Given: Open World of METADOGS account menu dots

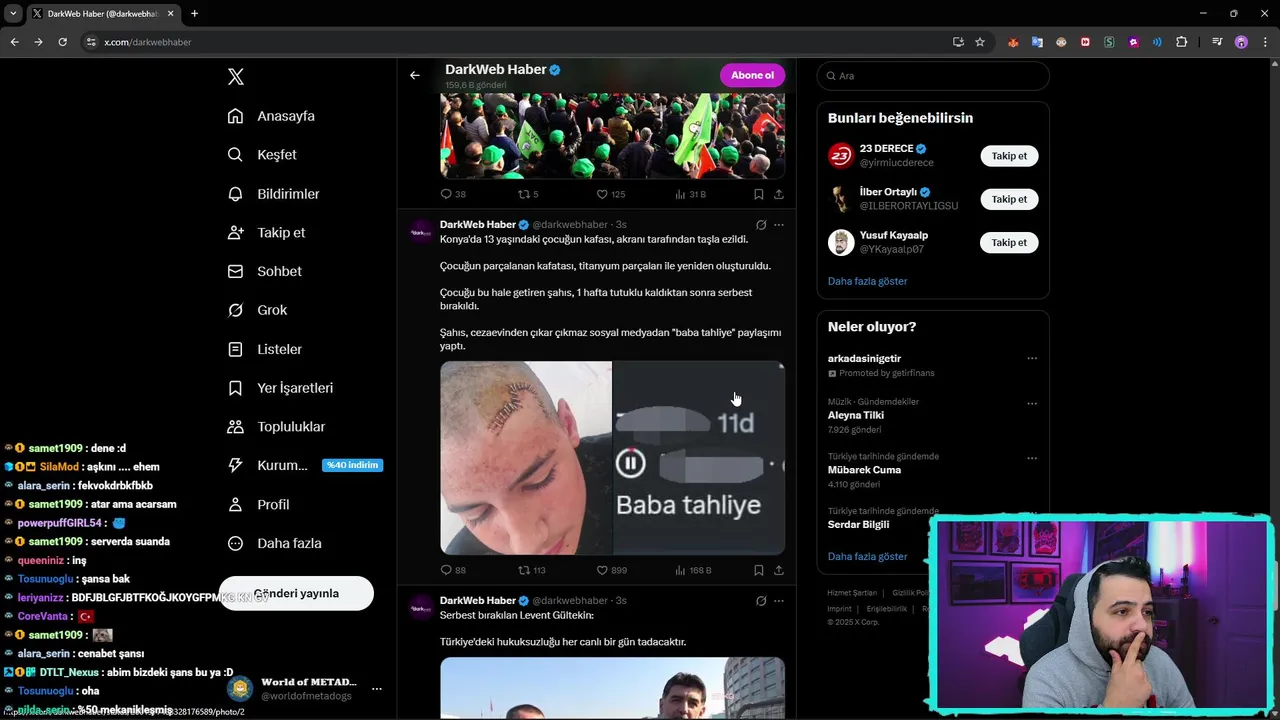Looking at the screenshot, I should pos(376,689).
